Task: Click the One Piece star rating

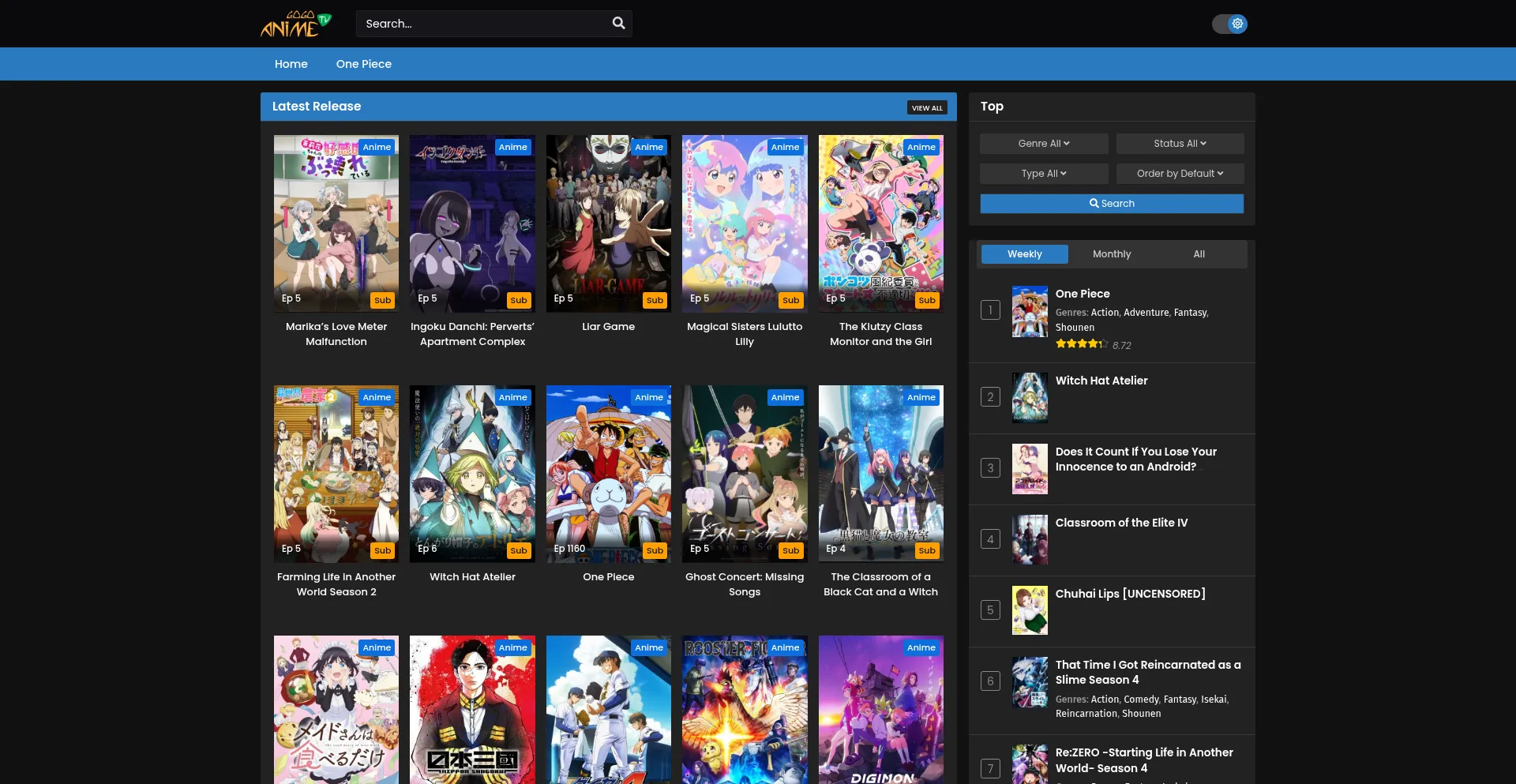Action: [x=1082, y=344]
